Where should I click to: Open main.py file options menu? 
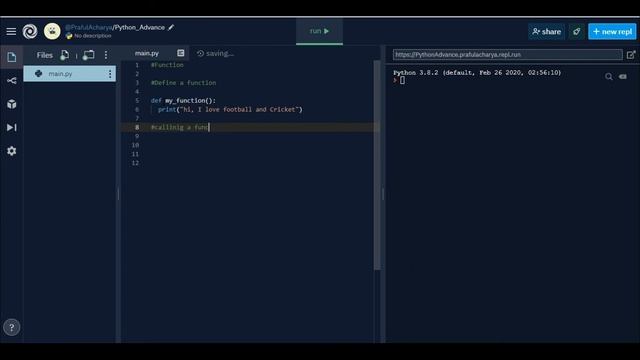110,74
